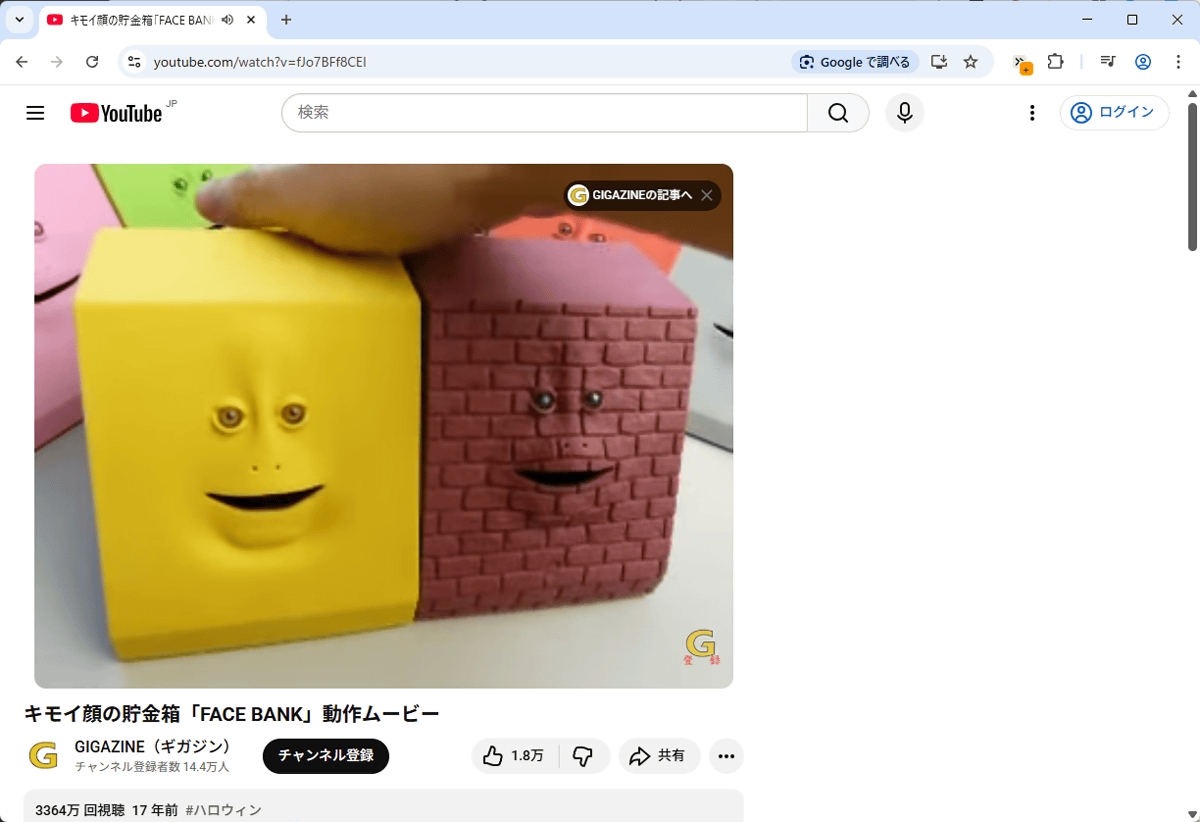Like the video with thumbs up
The height and width of the screenshot is (822, 1200).
[514, 756]
